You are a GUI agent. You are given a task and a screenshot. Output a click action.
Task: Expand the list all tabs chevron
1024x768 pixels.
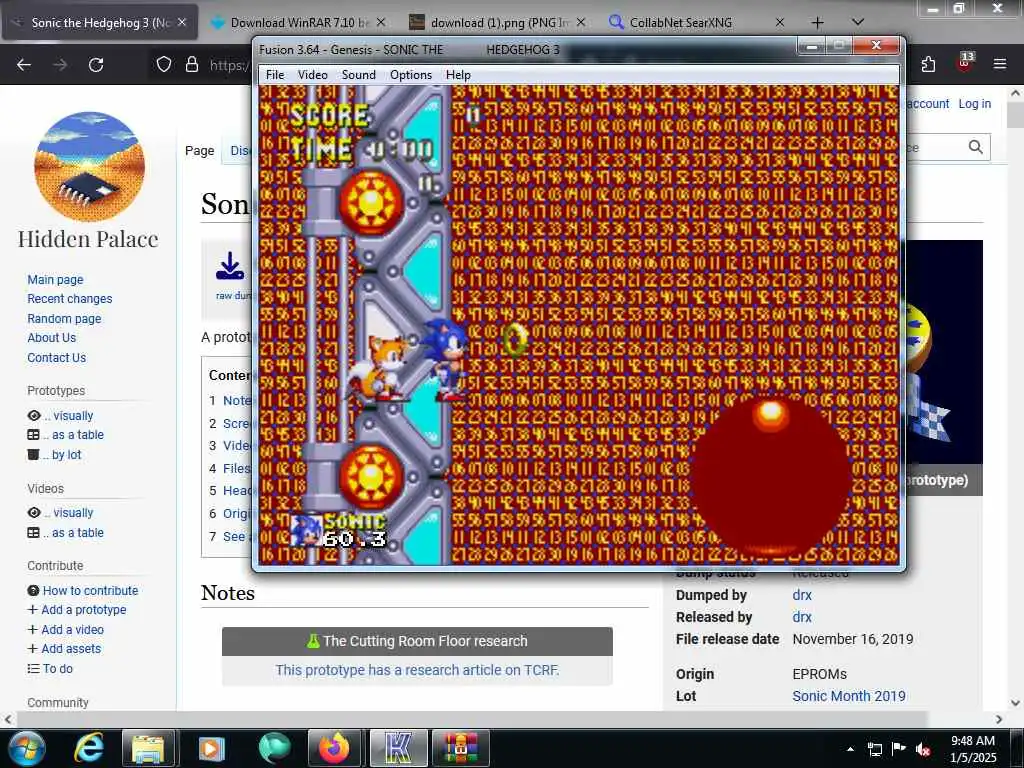click(858, 22)
